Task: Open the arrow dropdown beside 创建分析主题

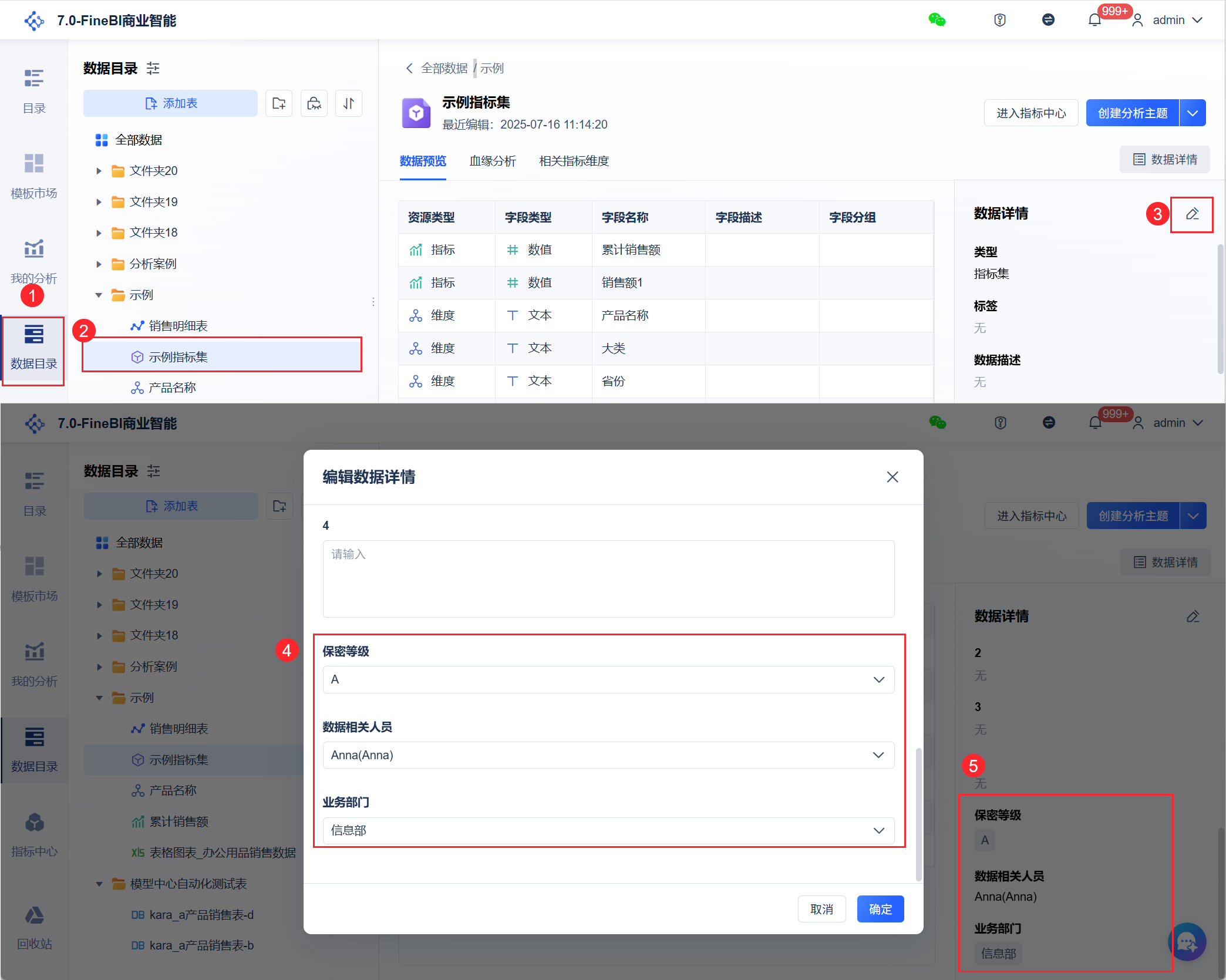Action: 1193,113
